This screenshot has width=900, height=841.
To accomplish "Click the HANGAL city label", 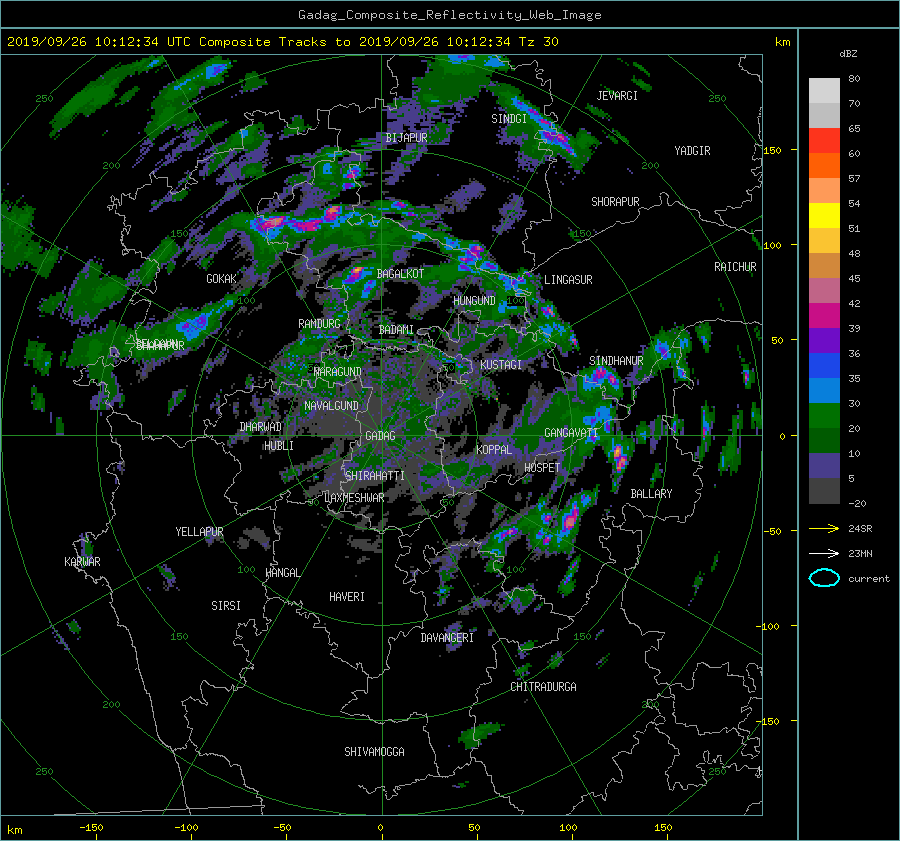I will click(x=282, y=573).
